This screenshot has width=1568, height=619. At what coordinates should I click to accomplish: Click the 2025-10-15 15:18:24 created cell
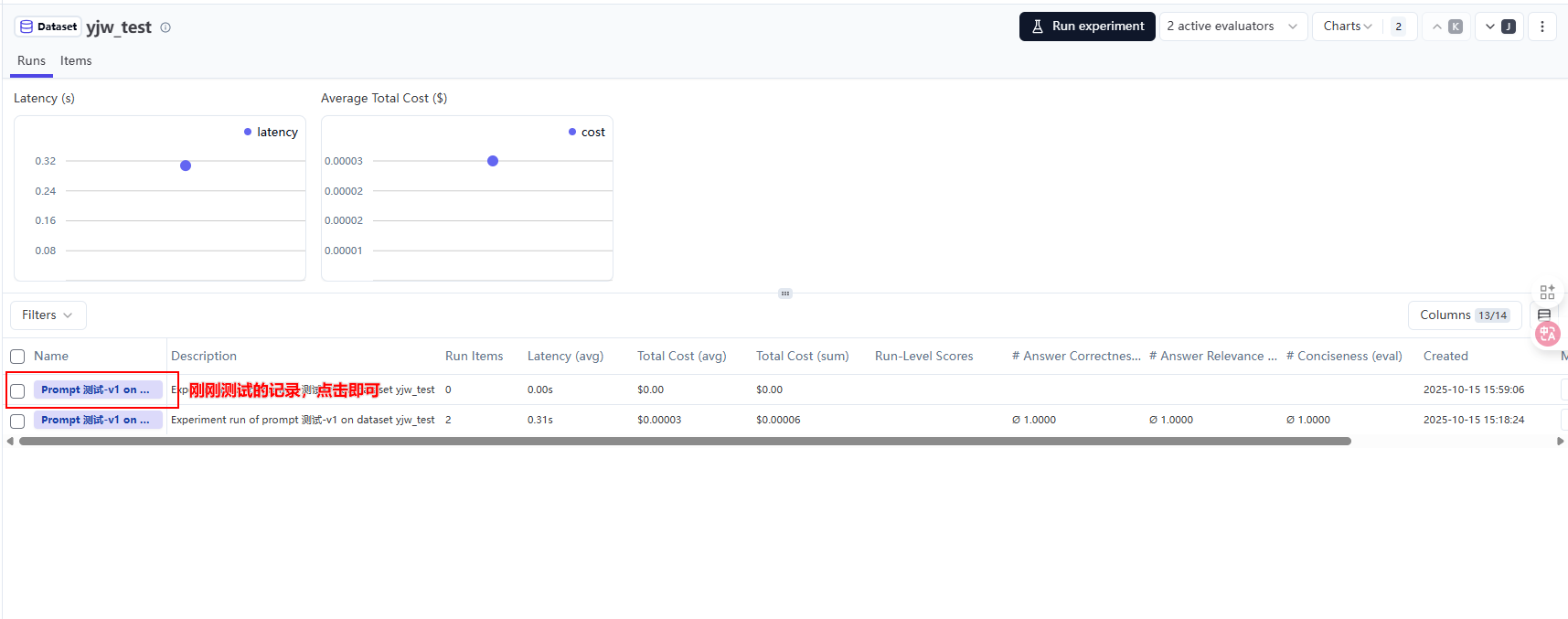click(1474, 420)
